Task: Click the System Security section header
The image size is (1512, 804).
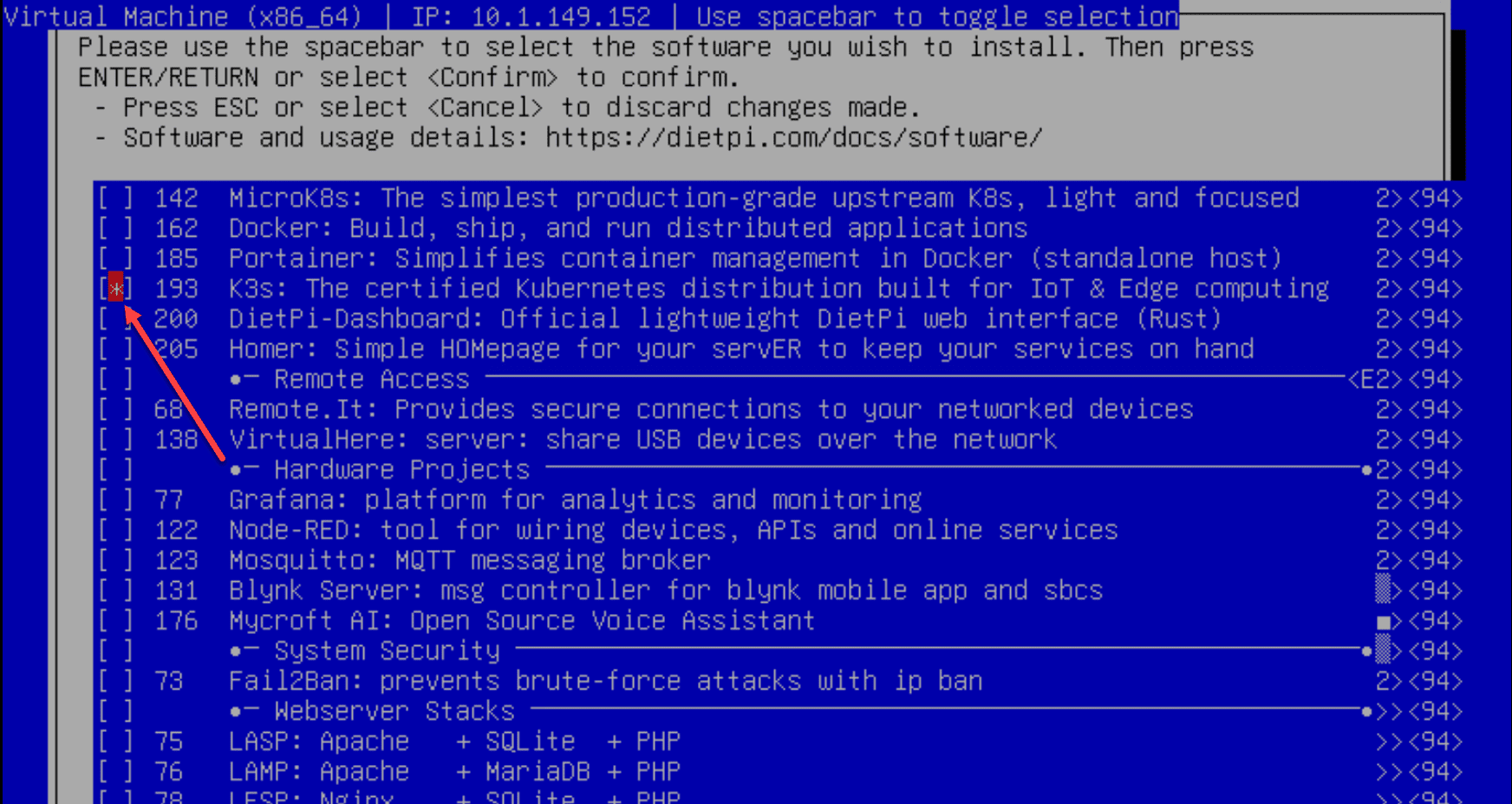Action: pyautogui.click(x=387, y=651)
